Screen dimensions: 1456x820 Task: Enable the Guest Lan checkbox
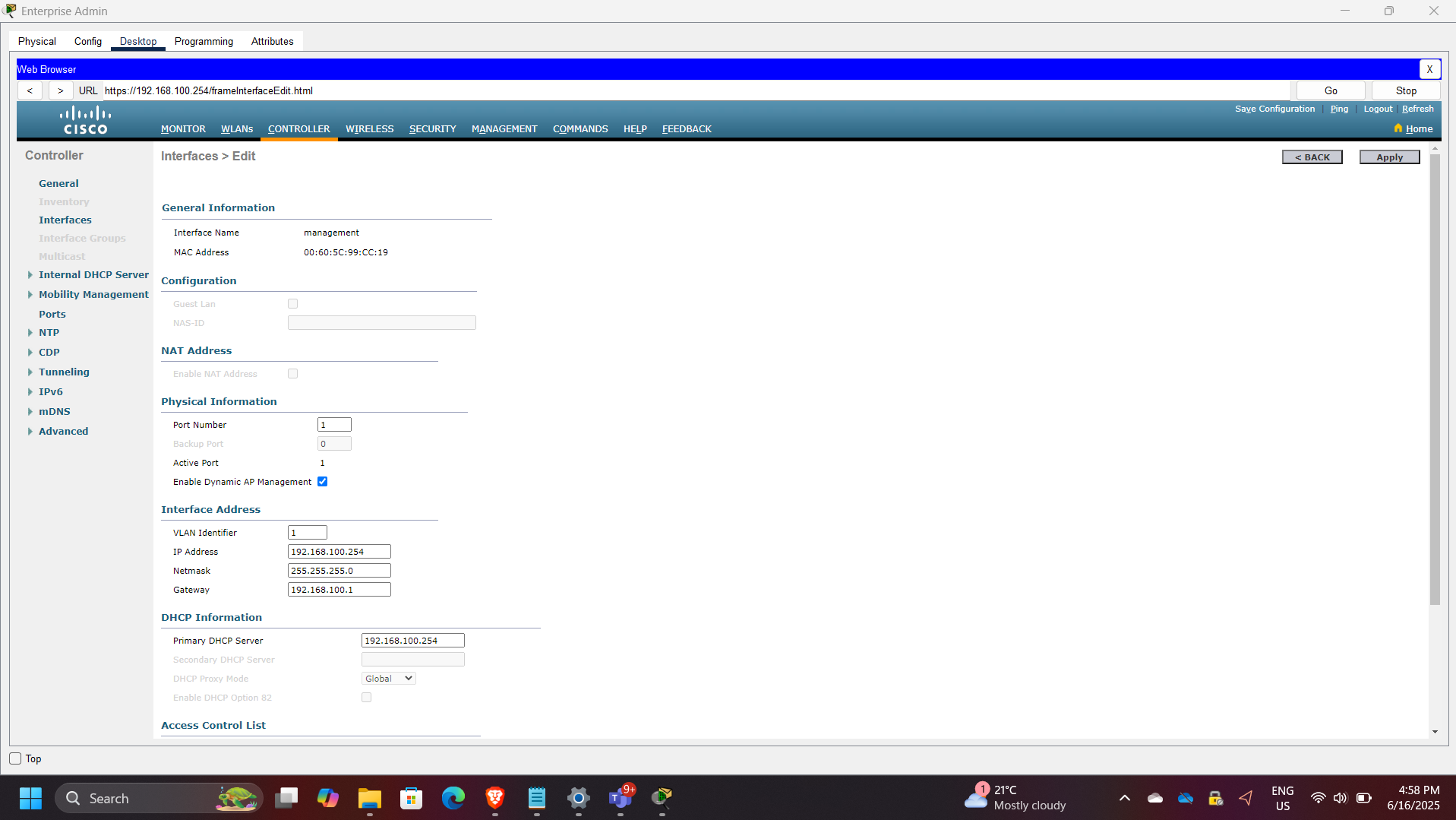point(292,303)
